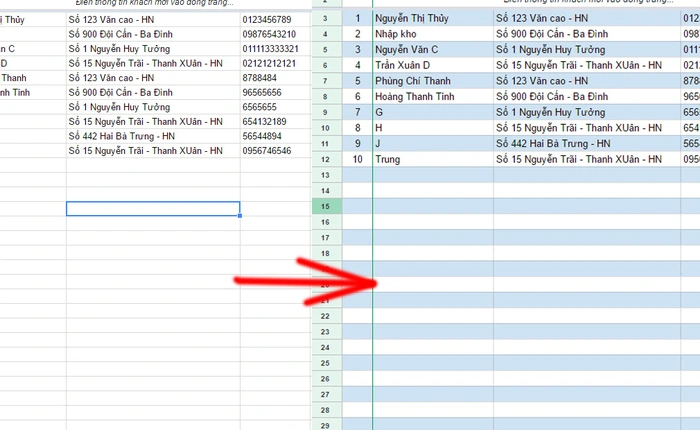This screenshot has height=430, width=700.
Task: Select row header 12 in right sheet
Action: [x=326, y=159]
